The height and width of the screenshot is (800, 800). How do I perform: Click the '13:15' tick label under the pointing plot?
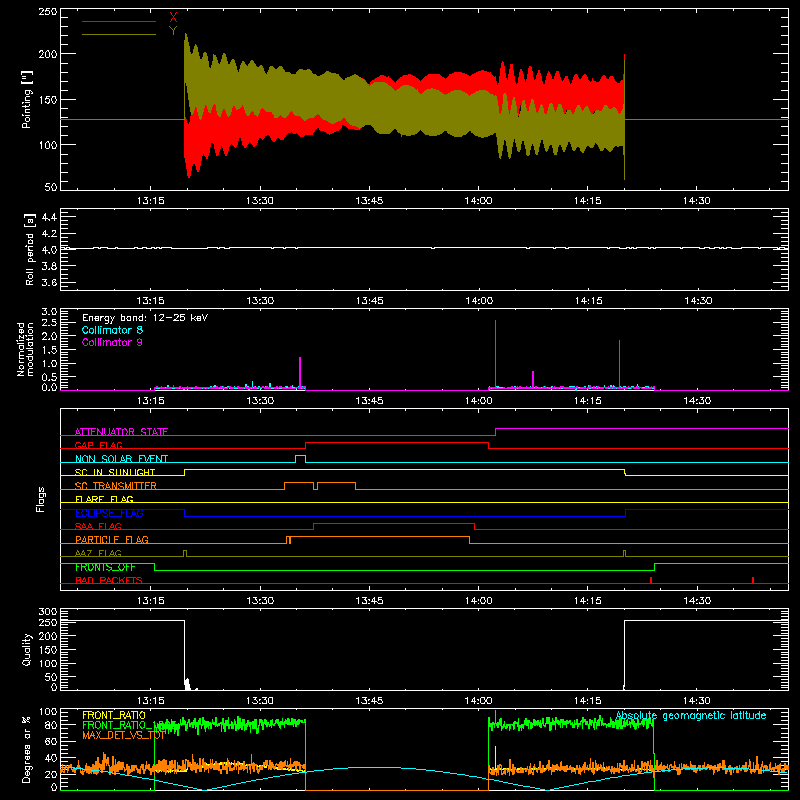pos(151,201)
